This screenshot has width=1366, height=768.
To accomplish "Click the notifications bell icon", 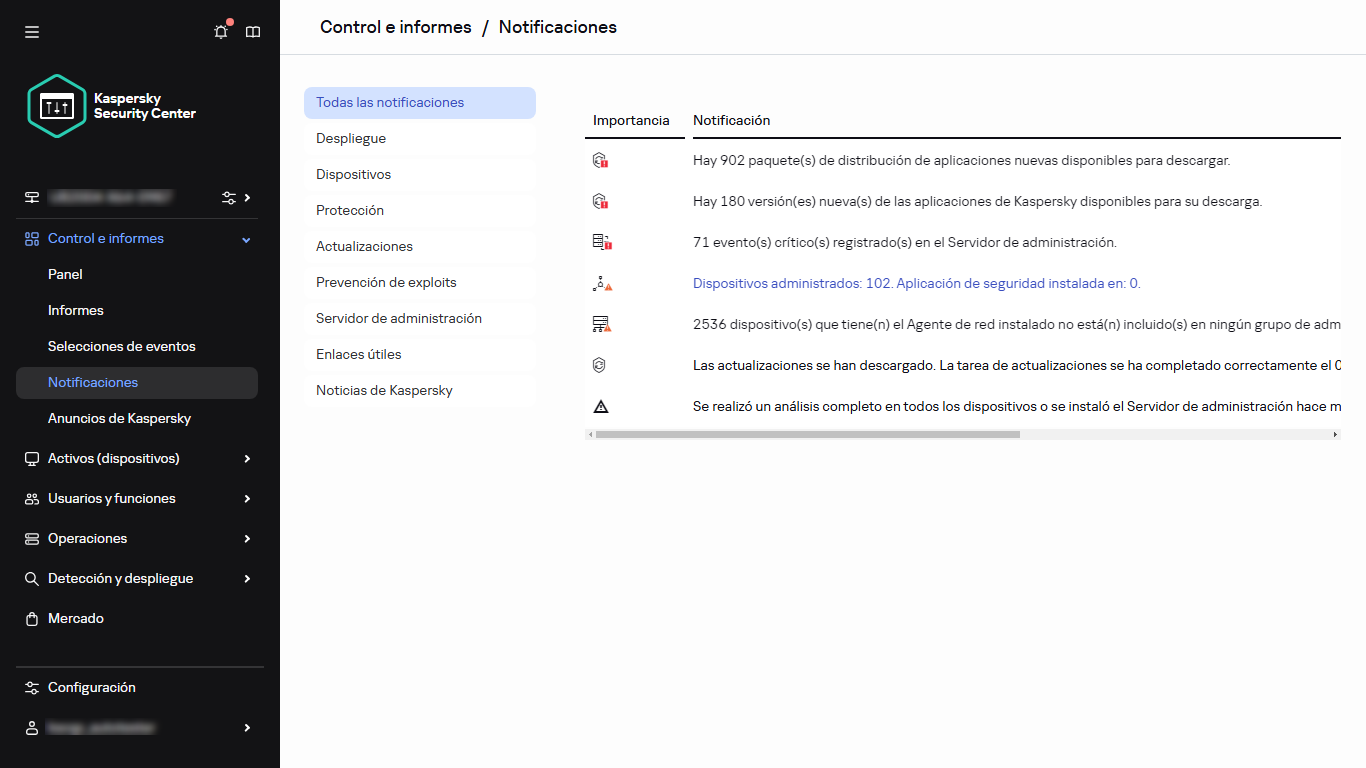I will click(220, 31).
